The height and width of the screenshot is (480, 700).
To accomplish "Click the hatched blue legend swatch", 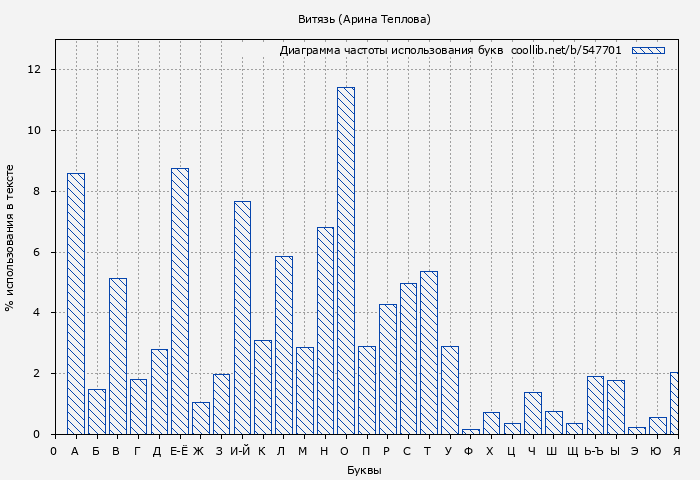I will (648, 50).
